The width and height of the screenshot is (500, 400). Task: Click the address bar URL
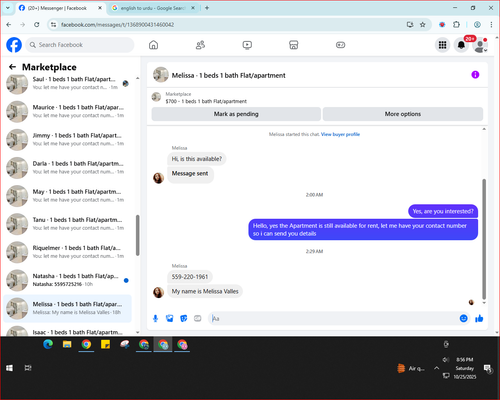point(117,25)
